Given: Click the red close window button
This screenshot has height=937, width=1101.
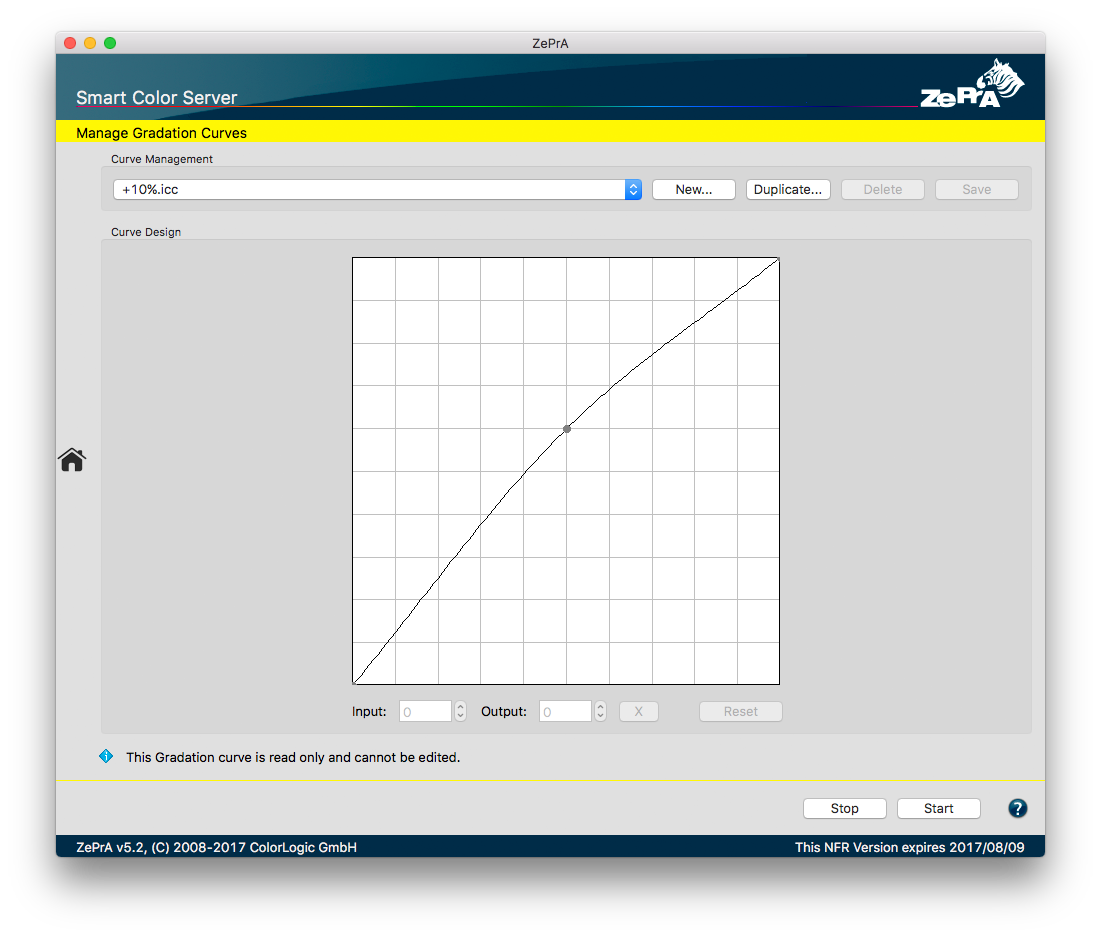Looking at the screenshot, I should pyautogui.click(x=70, y=43).
